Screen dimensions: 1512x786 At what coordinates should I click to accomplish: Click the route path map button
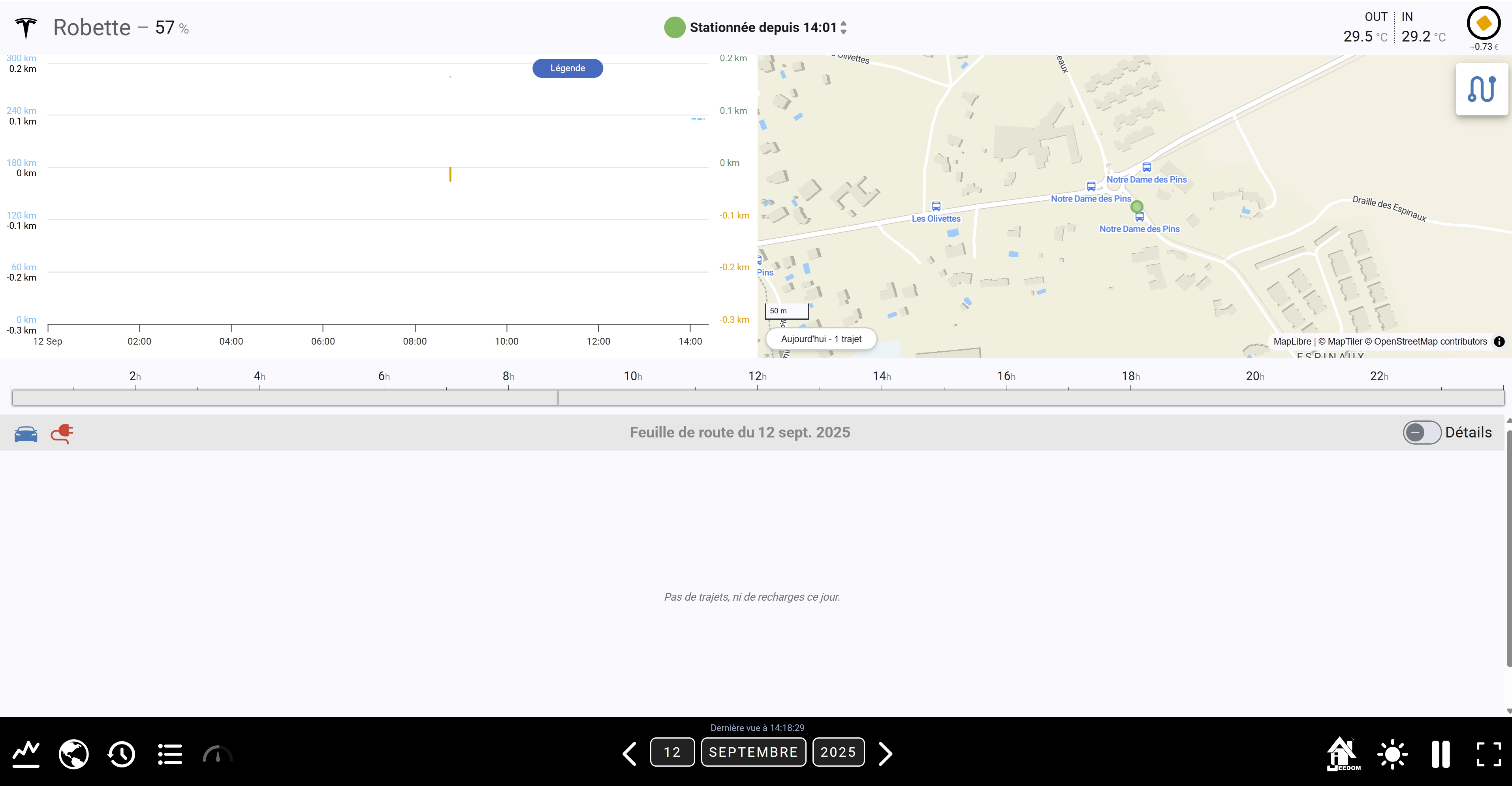point(1482,89)
